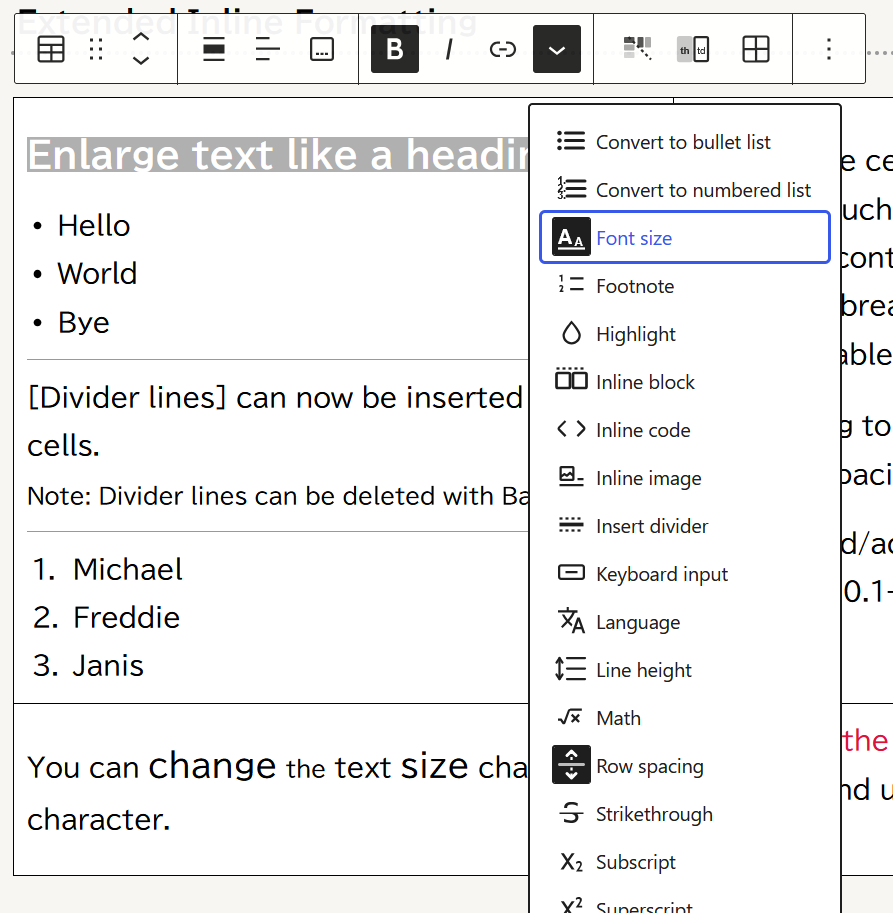Viewport: 893px width, 913px height.
Task: Select Row spacing option
Action: pos(685,766)
